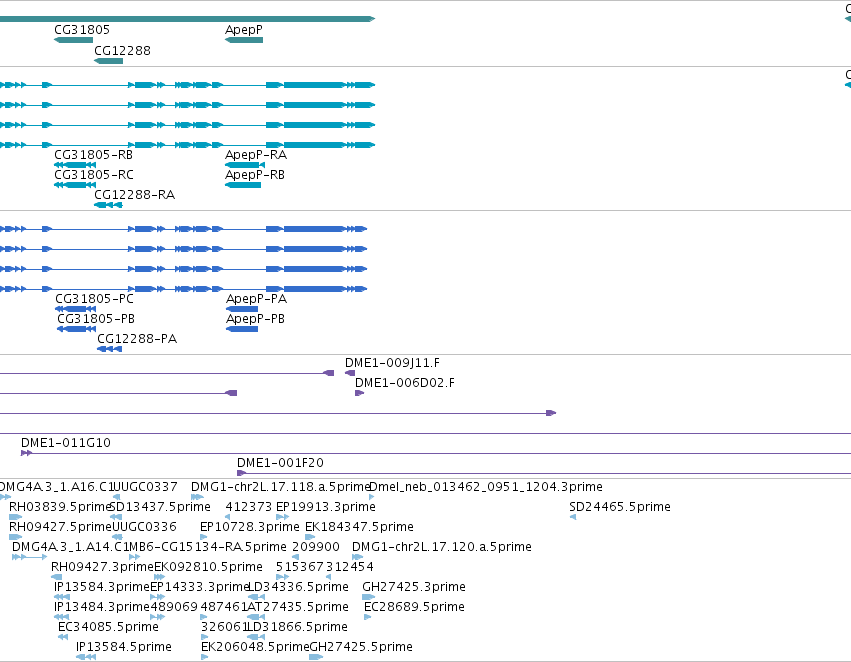Viewport: 851px width, 662px height.
Task: Select the 515367 feature label
Action: pyautogui.click(x=300, y=567)
